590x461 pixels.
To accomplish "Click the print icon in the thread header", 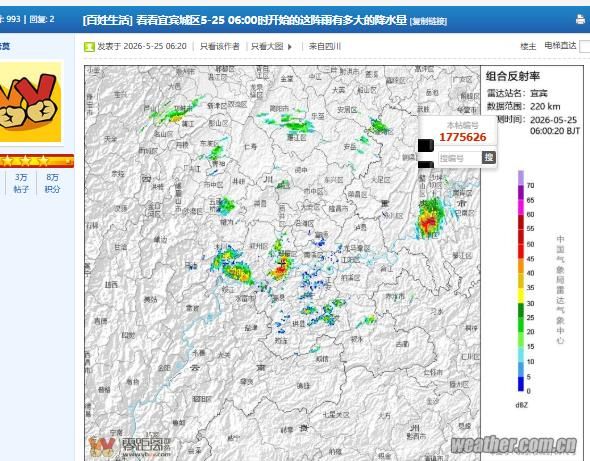I will click(582, 19).
